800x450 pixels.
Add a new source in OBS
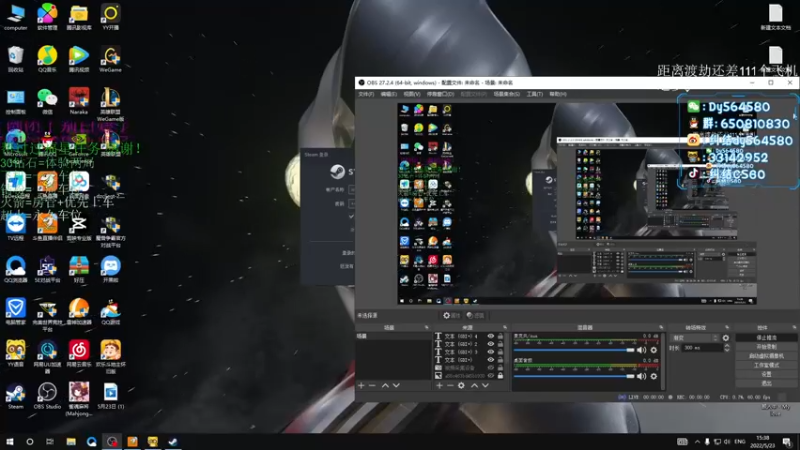pos(439,386)
